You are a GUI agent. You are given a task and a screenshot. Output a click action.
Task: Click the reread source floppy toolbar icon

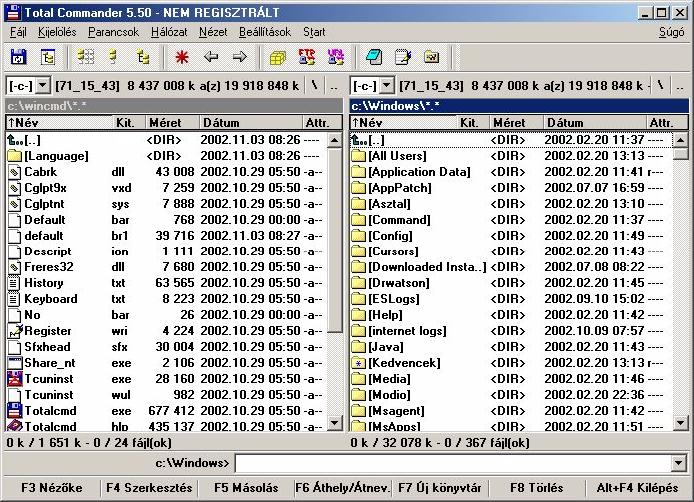click(18, 57)
